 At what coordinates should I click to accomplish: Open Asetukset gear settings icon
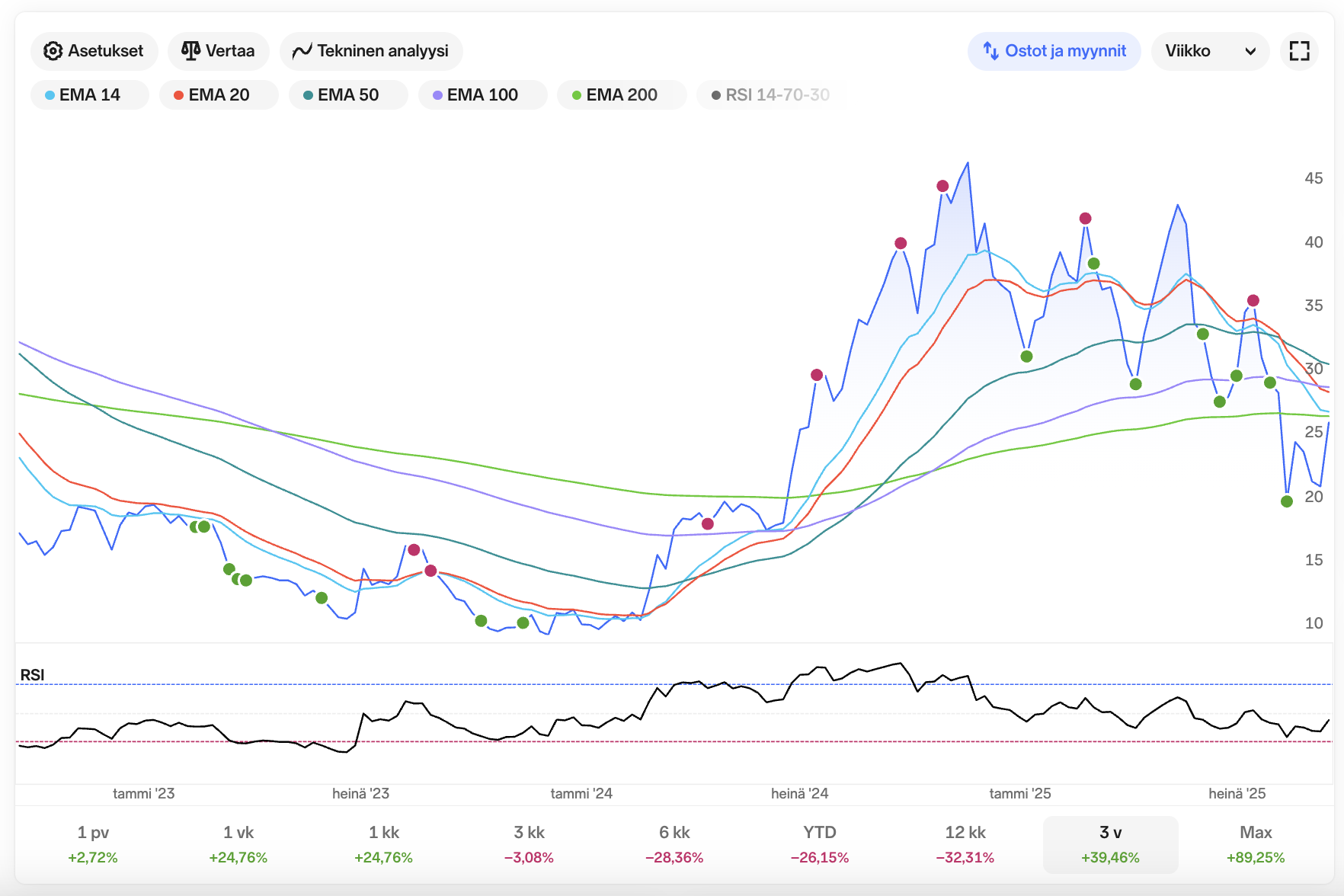pos(53,51)
